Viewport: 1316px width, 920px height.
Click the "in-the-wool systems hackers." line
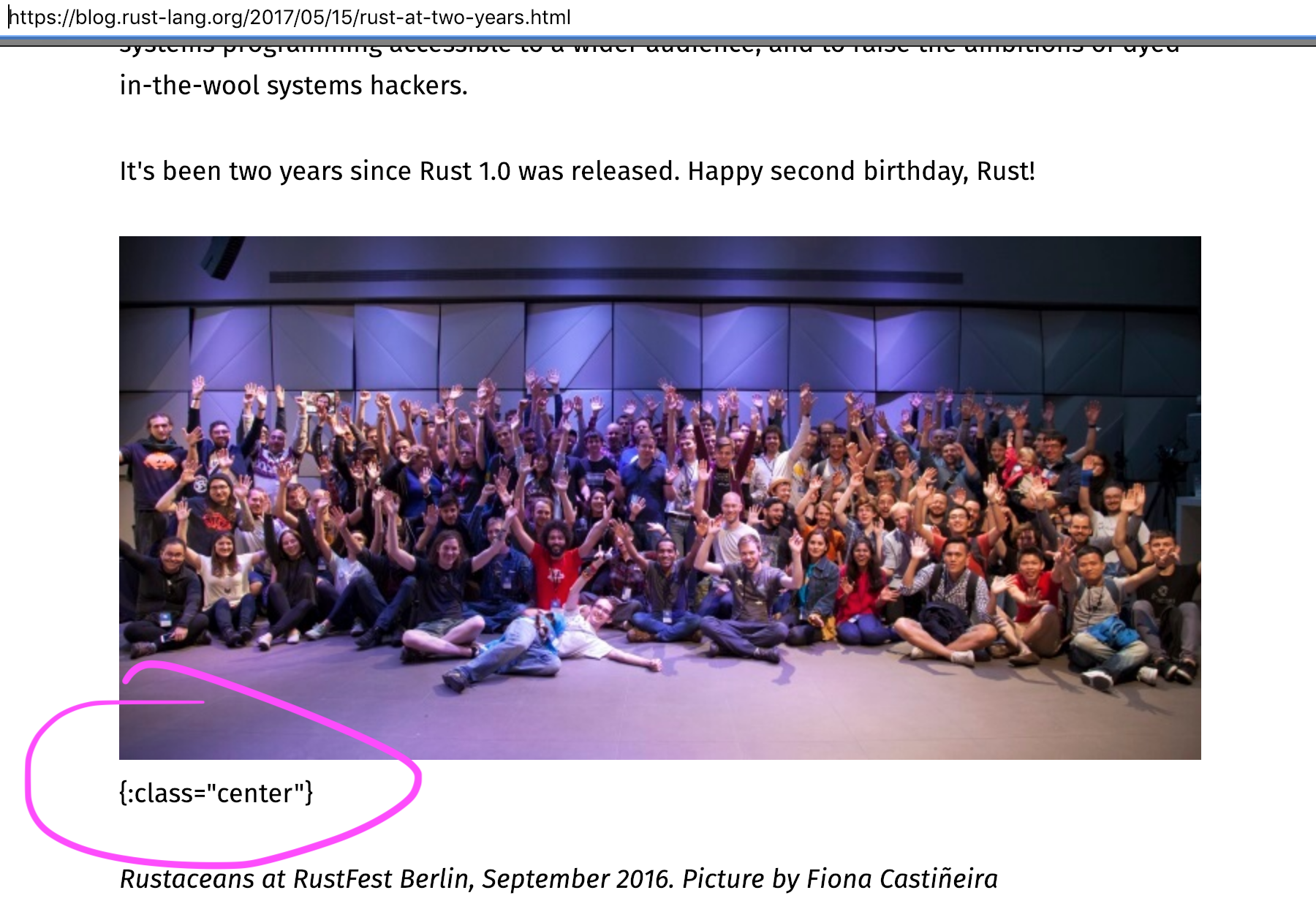[x=293, y=86]
